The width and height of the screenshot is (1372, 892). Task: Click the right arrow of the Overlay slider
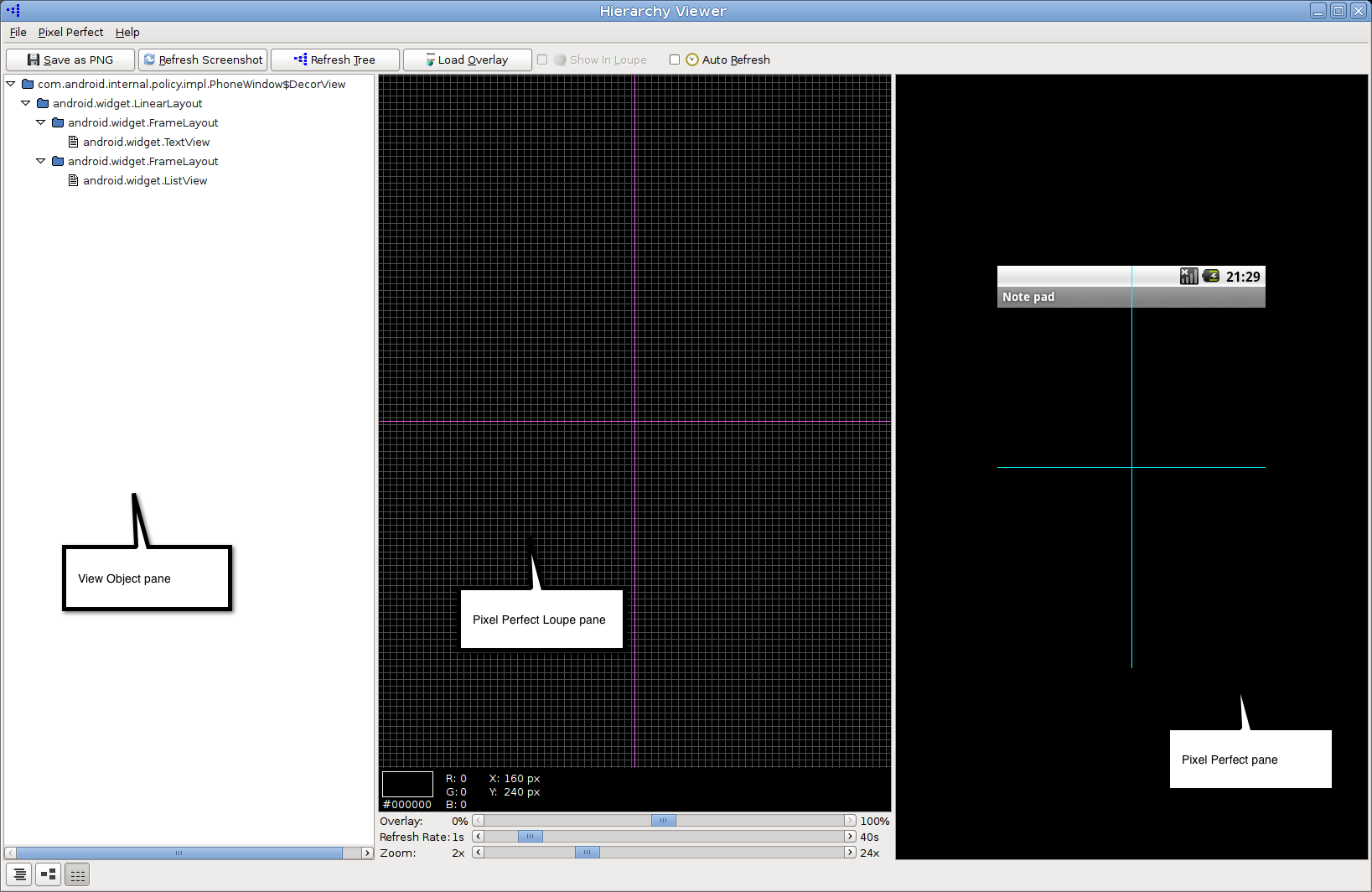[850, 821]
